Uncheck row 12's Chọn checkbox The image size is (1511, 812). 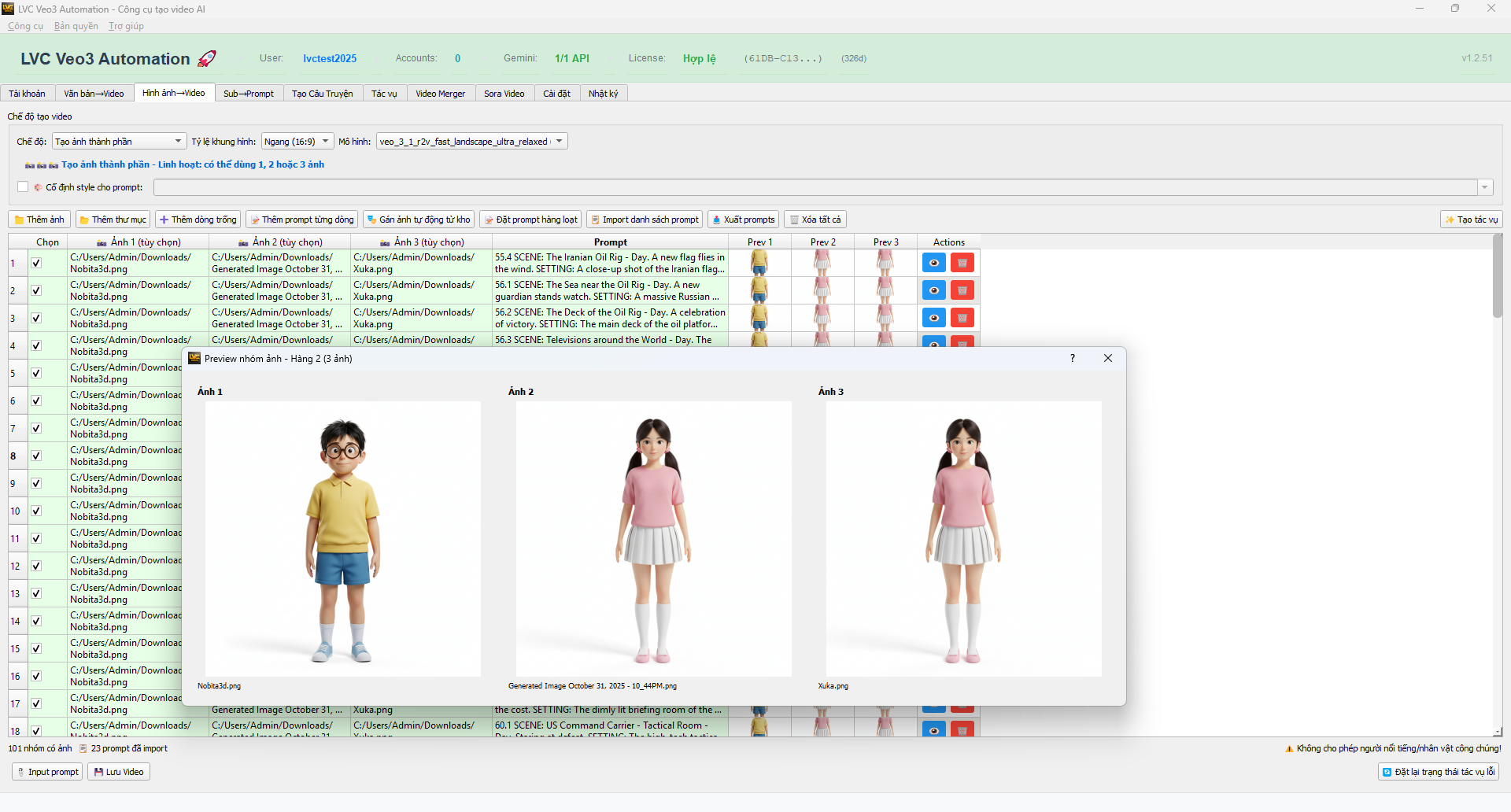35,566
